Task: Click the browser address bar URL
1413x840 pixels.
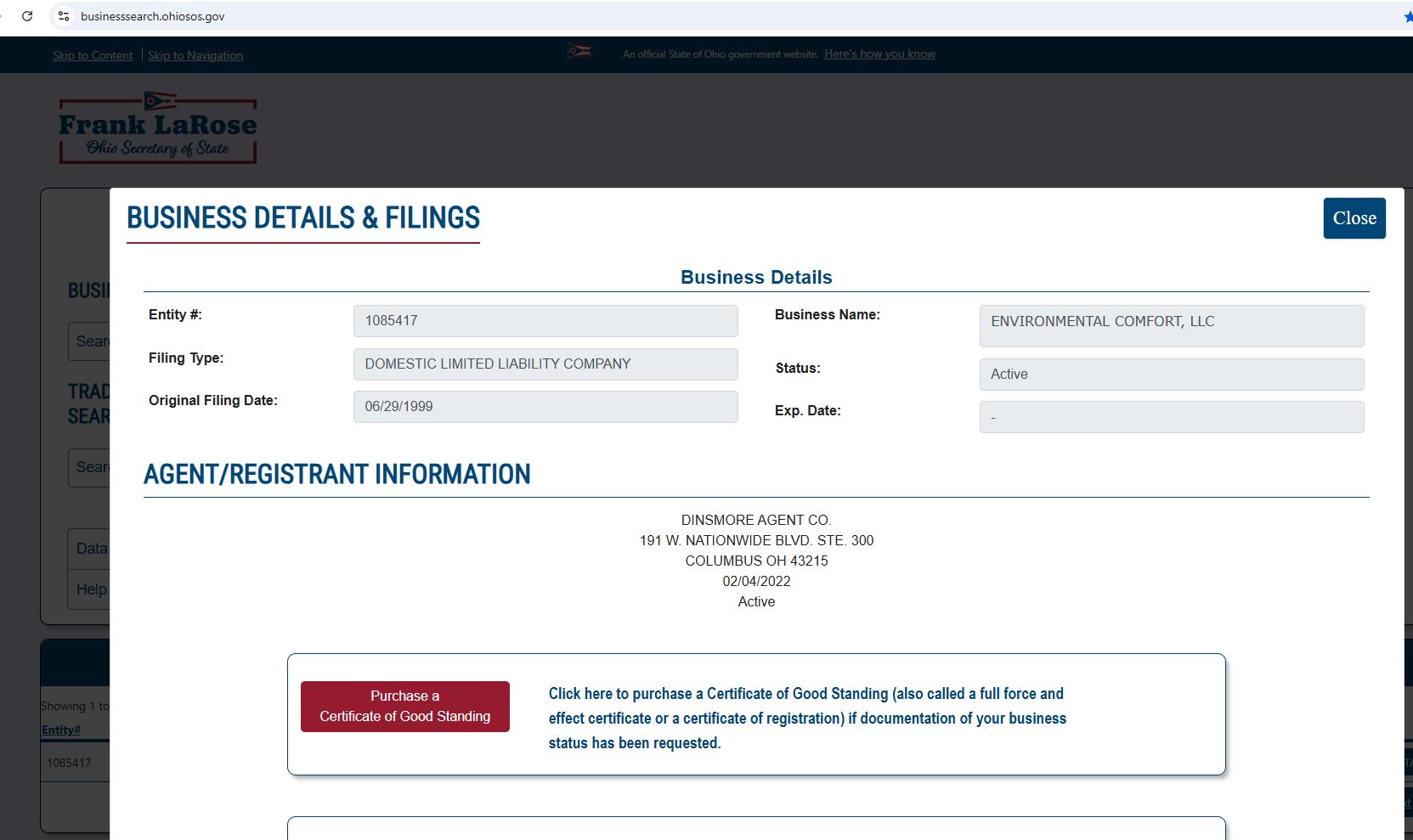Action: tap(153, 16)
